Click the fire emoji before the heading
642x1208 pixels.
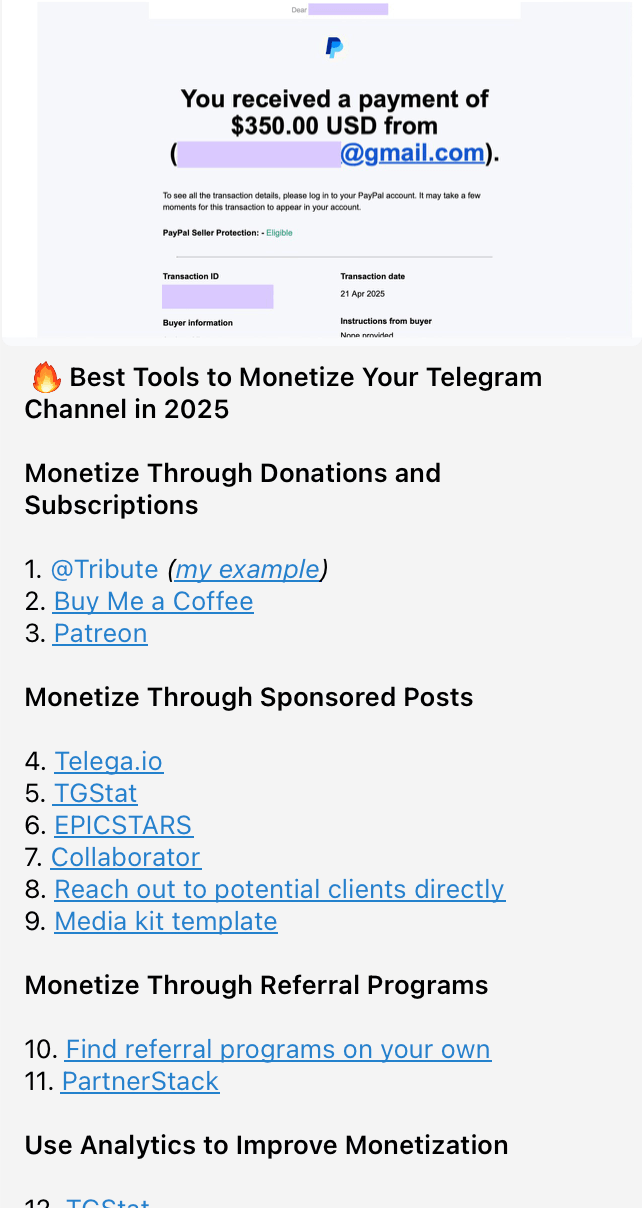click(x=46, y=378)
